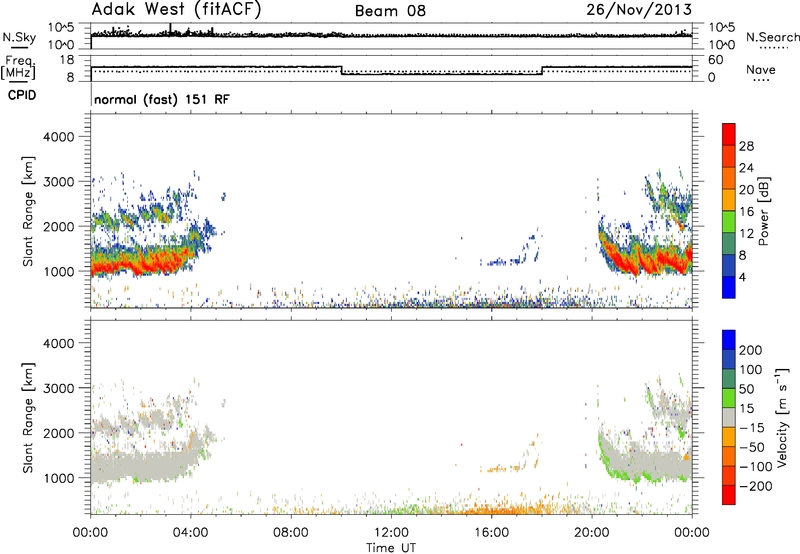The height and width of the screenshot is (554, 800).
Task: Click the Velocity scale value '200'
Action: [x=751, y=350]
